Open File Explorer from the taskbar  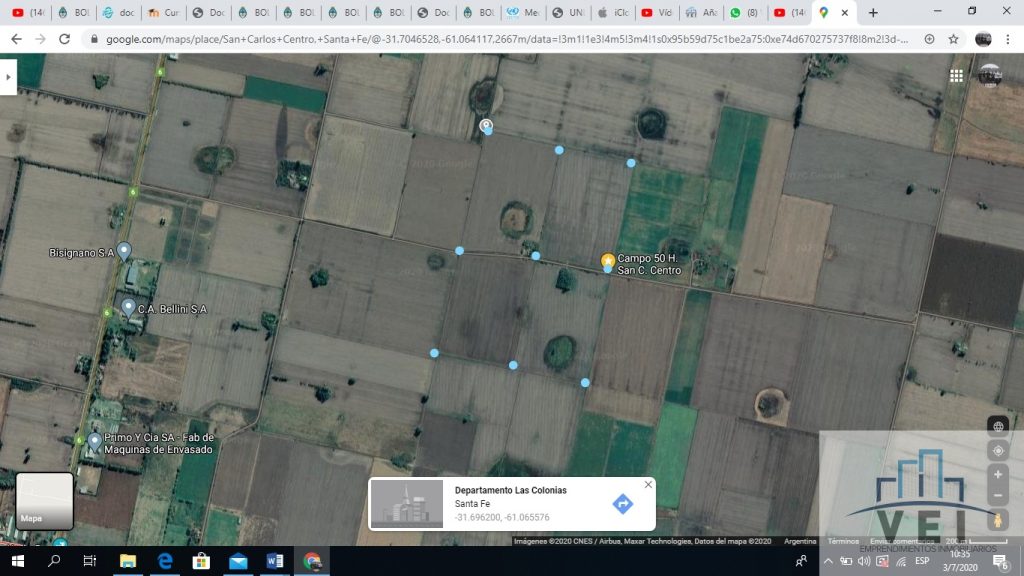point(128,561)
